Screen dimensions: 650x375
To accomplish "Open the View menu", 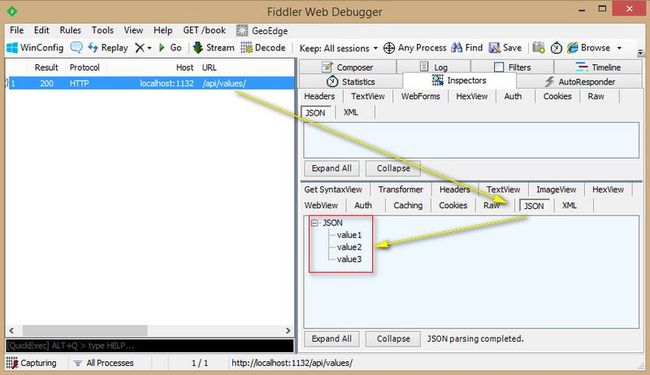I will (133, 30).
